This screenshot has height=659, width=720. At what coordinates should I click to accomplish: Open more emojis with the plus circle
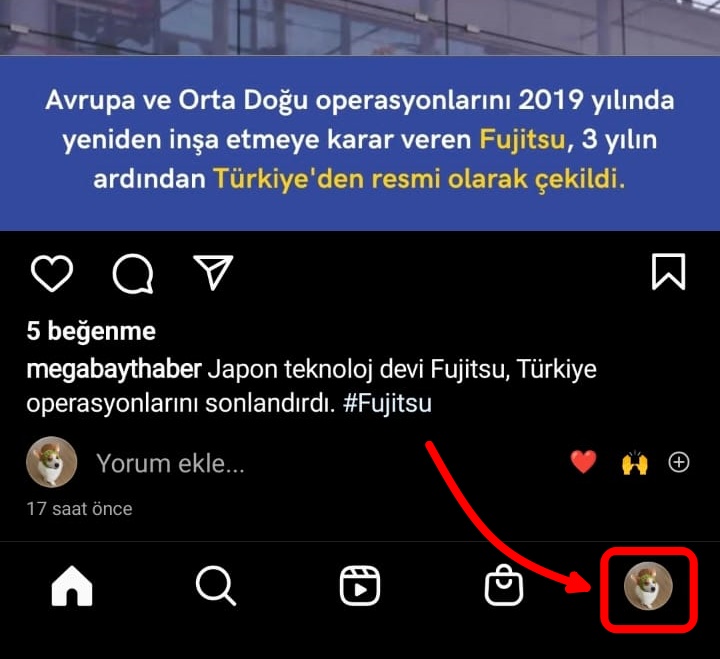click(679, 462)
